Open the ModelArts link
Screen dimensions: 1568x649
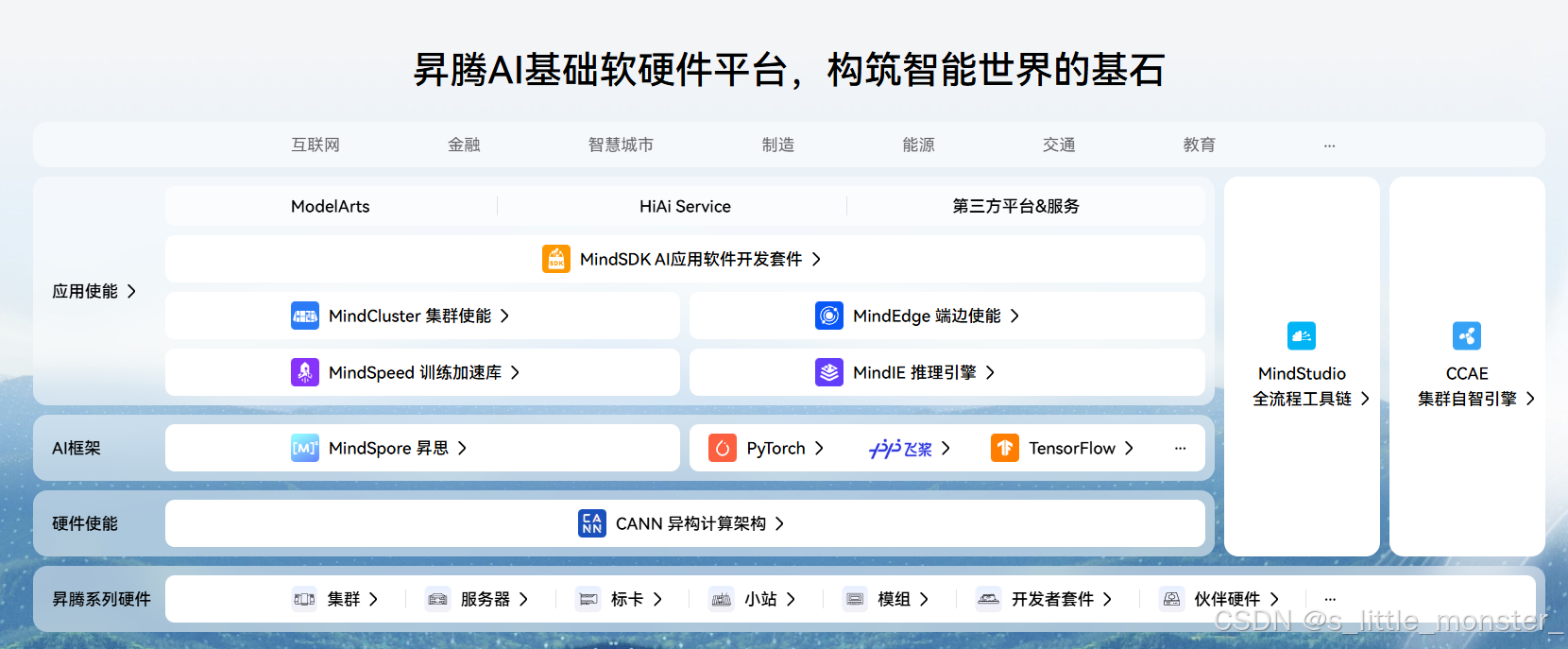tap(331, 206)
